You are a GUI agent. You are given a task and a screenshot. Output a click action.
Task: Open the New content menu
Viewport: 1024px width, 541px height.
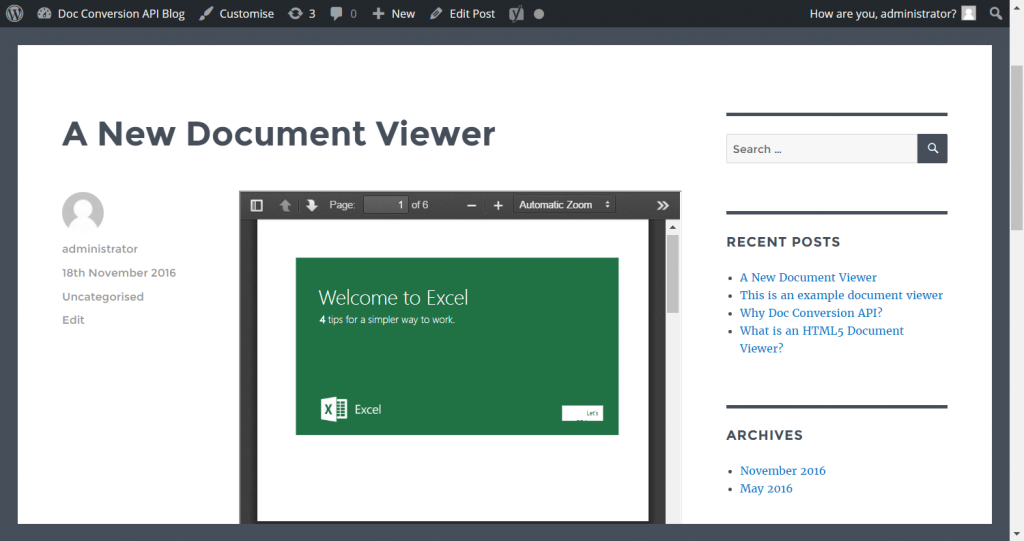point(393,13)
